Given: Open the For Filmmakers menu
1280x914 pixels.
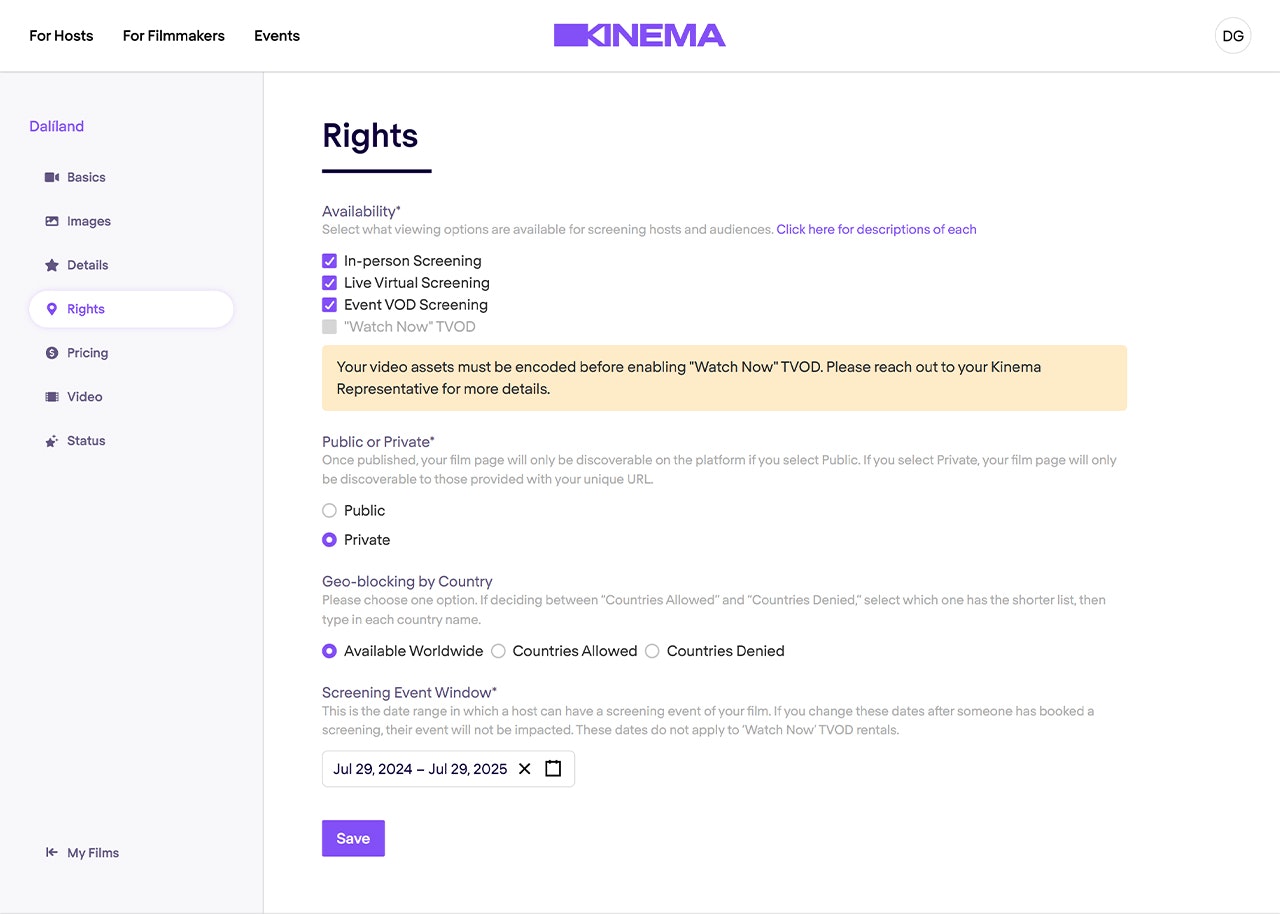Looking at the screenshot, I should coord(174,36).
